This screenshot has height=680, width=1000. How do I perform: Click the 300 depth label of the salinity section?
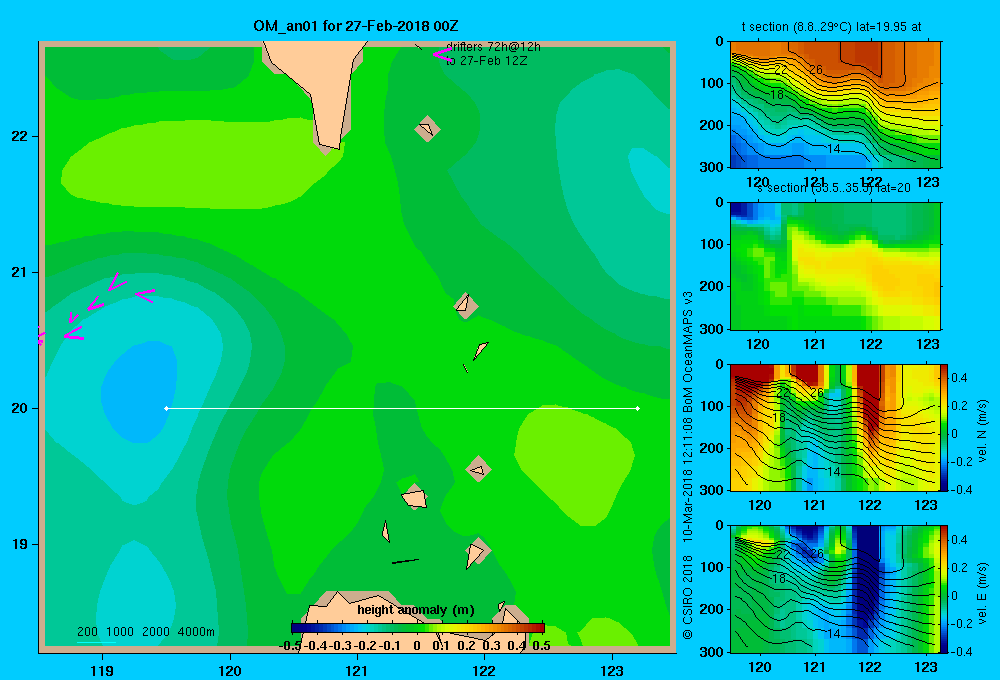(x=712, y=329)
